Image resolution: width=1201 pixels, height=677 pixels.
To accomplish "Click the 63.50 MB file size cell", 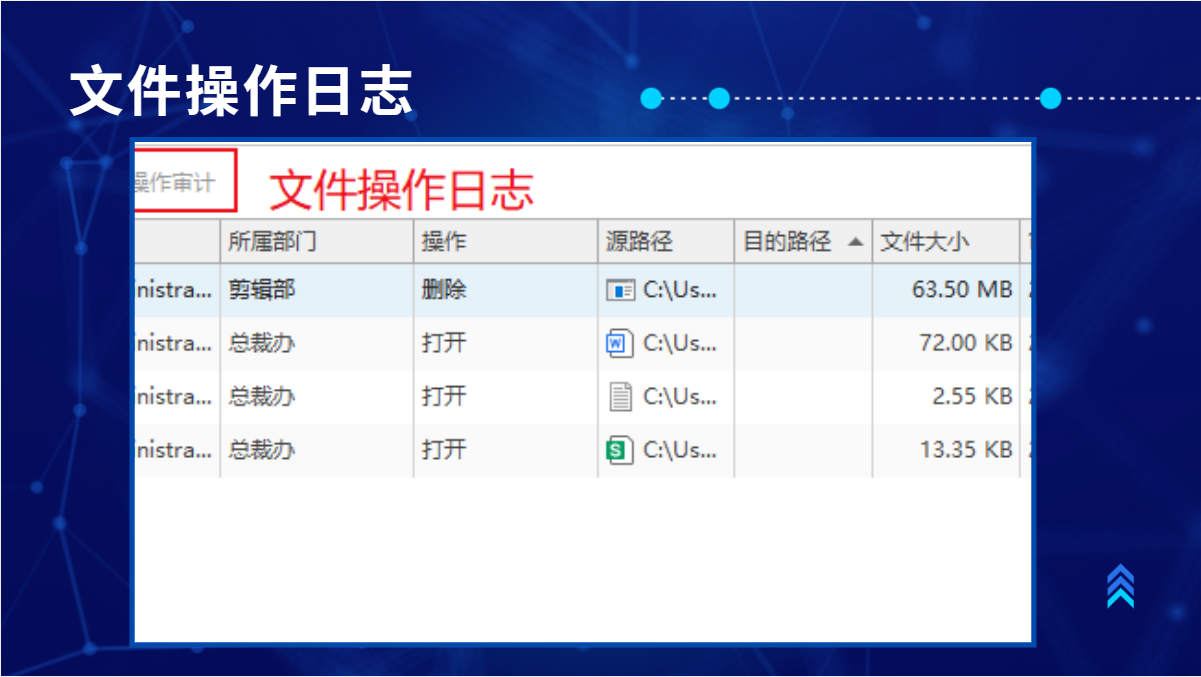I will [x=962, y=290].
